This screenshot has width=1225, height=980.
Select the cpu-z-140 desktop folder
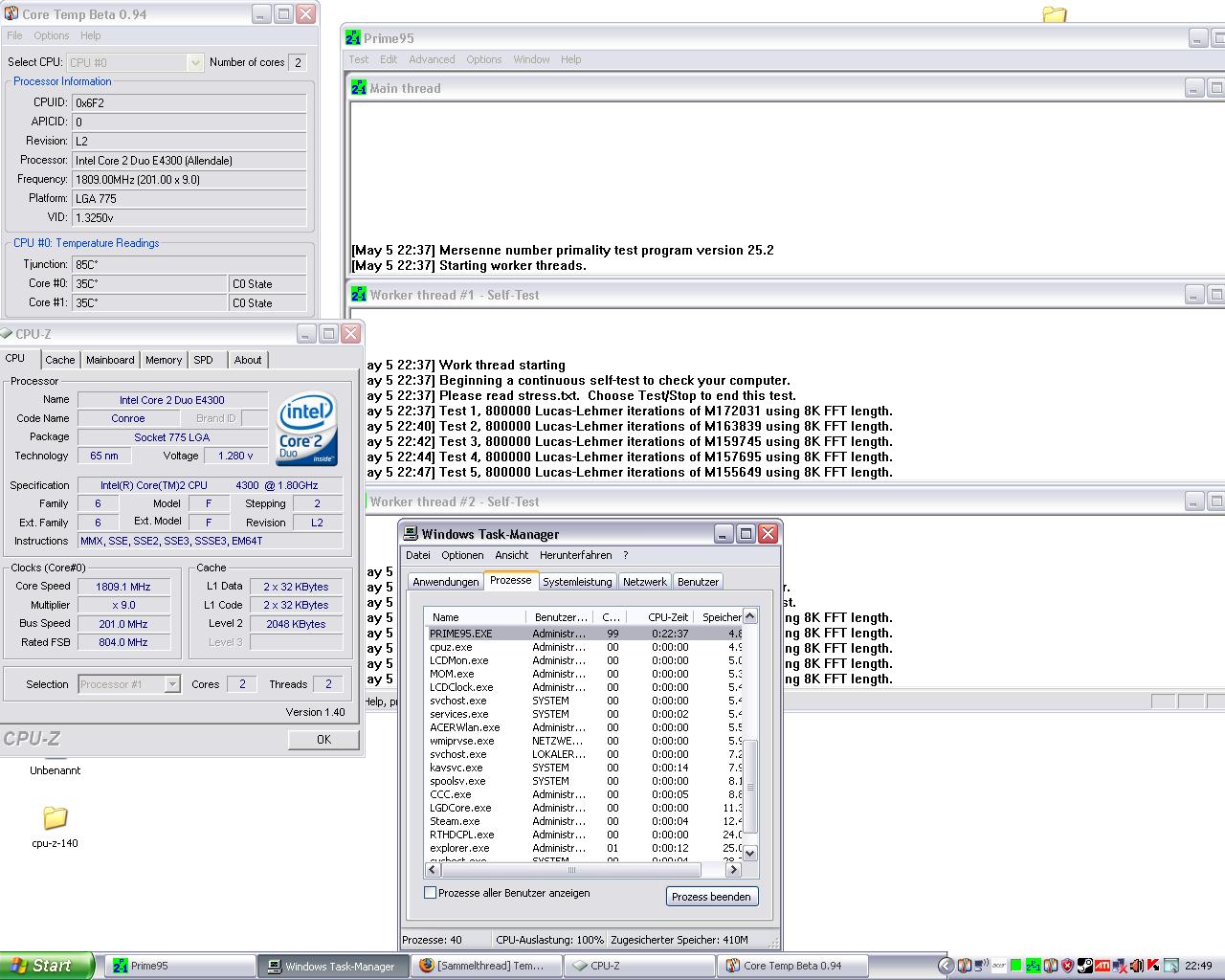[55, 825]
